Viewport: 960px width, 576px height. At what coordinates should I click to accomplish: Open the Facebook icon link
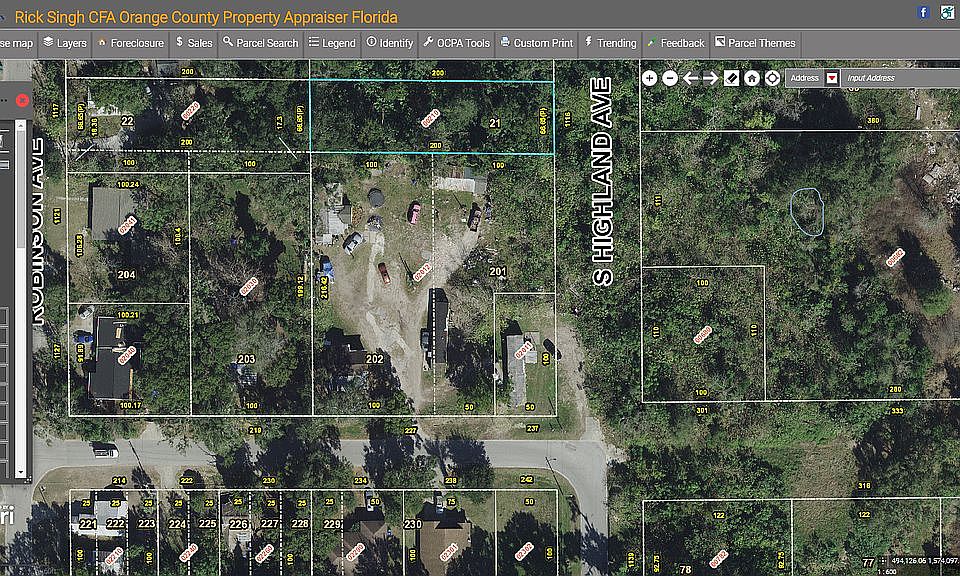pyautogui.click(x=924, y=12)
